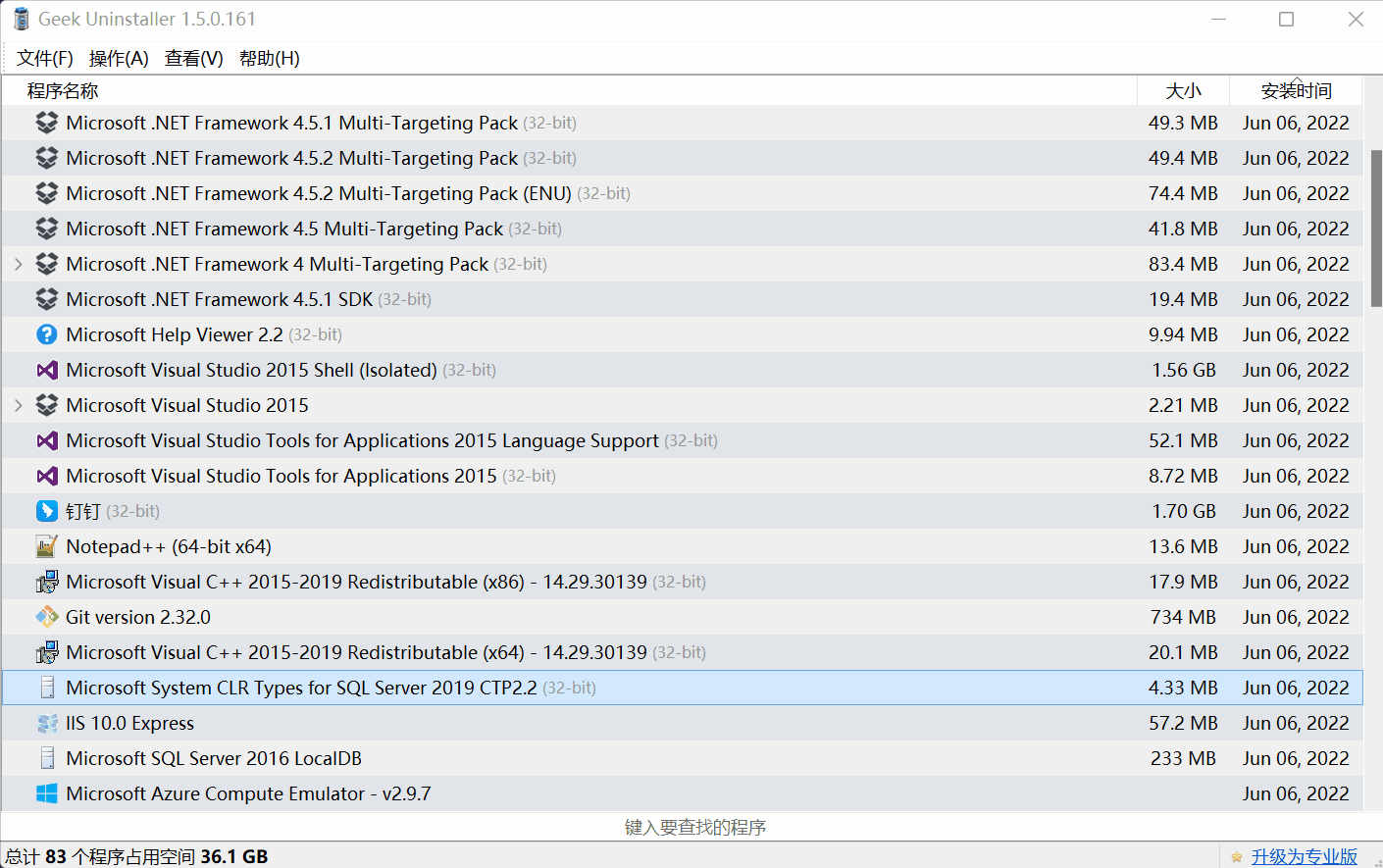Click the 钉钉 (DingTalk) icon
Viewport: 1383px width, 868px height.
[46, 511]
